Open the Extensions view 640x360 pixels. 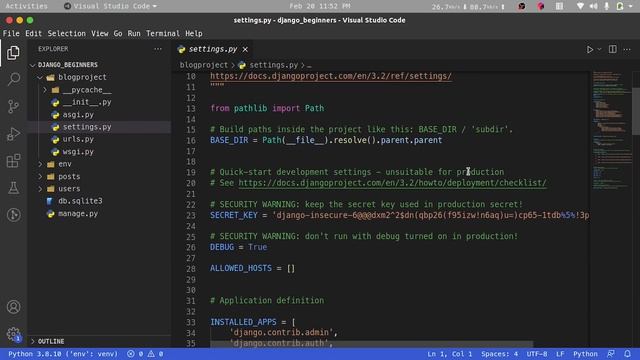coord(13,161)
